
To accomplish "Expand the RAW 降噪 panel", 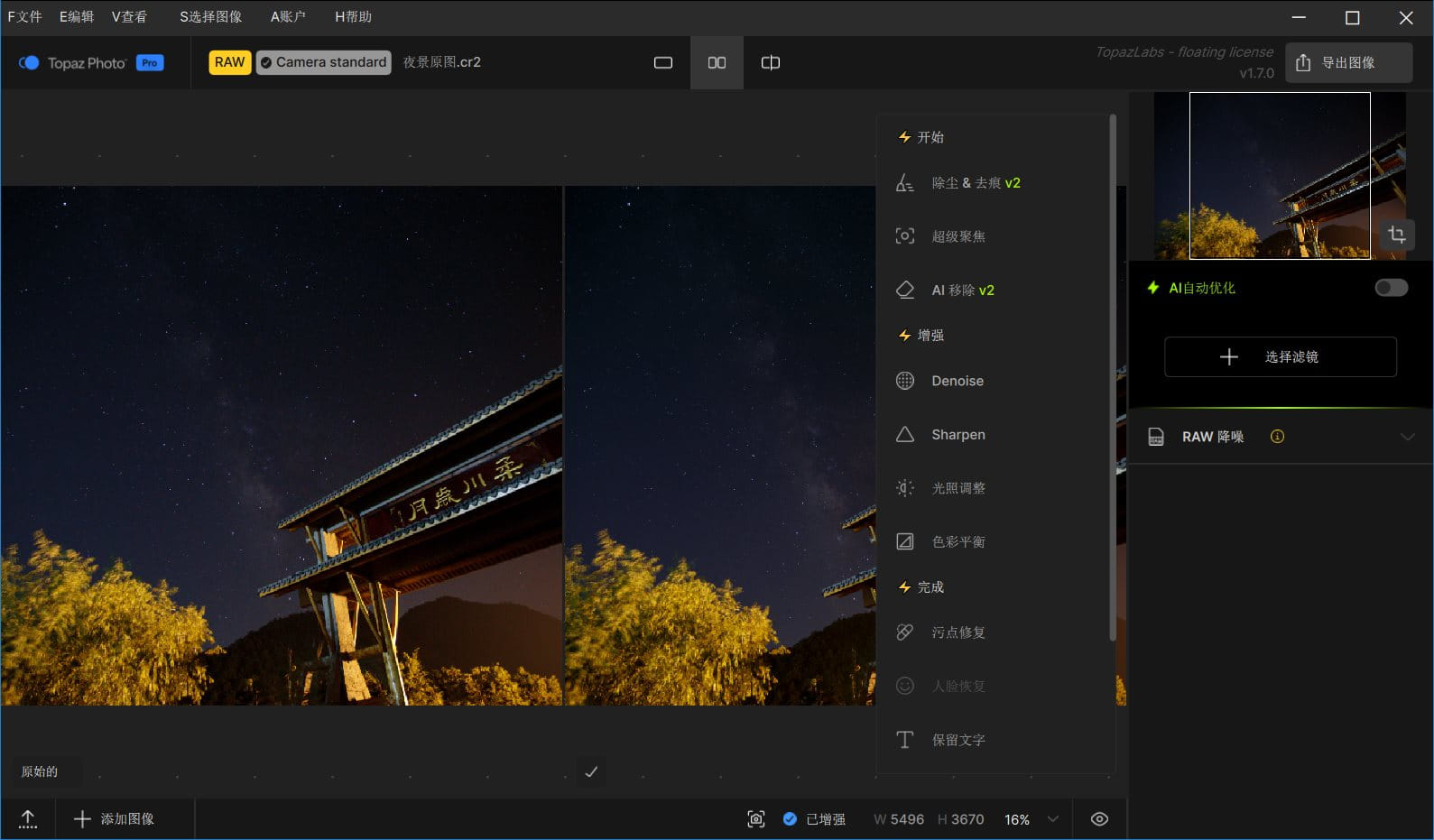I will pos(1407,437).
